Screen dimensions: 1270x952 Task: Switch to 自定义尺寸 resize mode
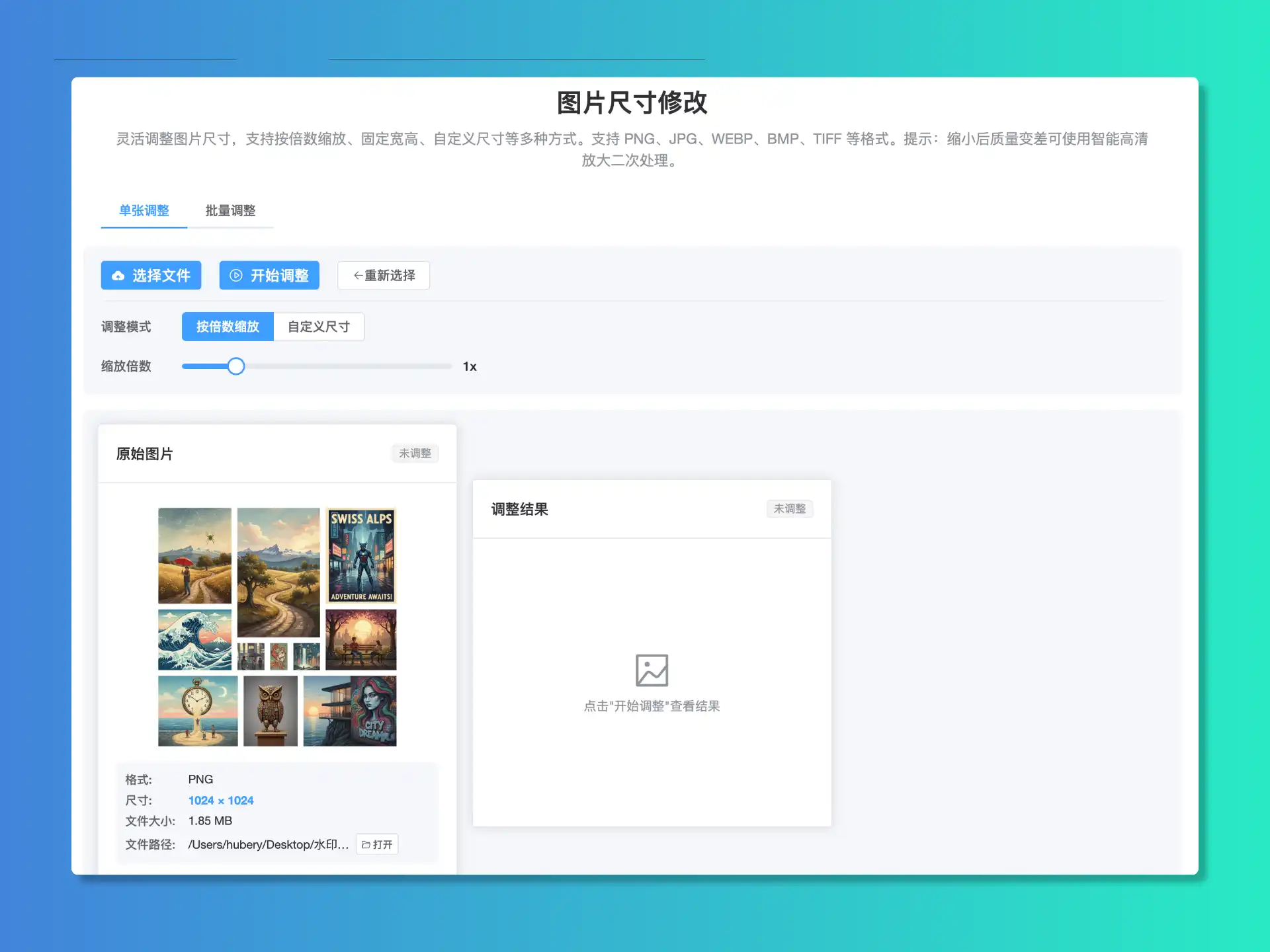point(319,326)
